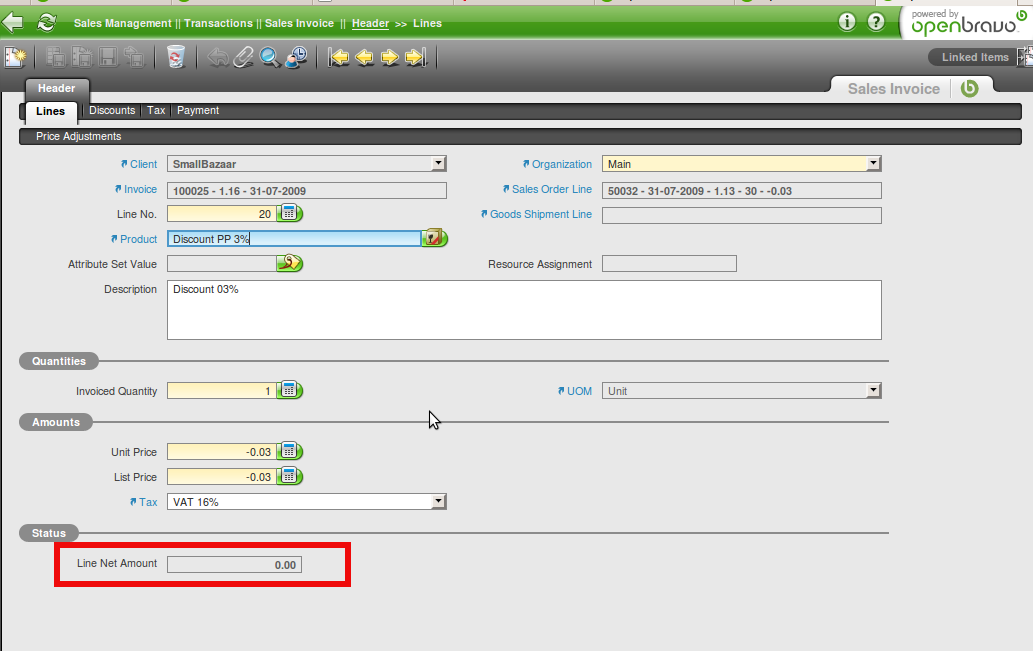Follow the Header breadcrumb link
Screen dimensions: 1033x651
tap(370, 23)
